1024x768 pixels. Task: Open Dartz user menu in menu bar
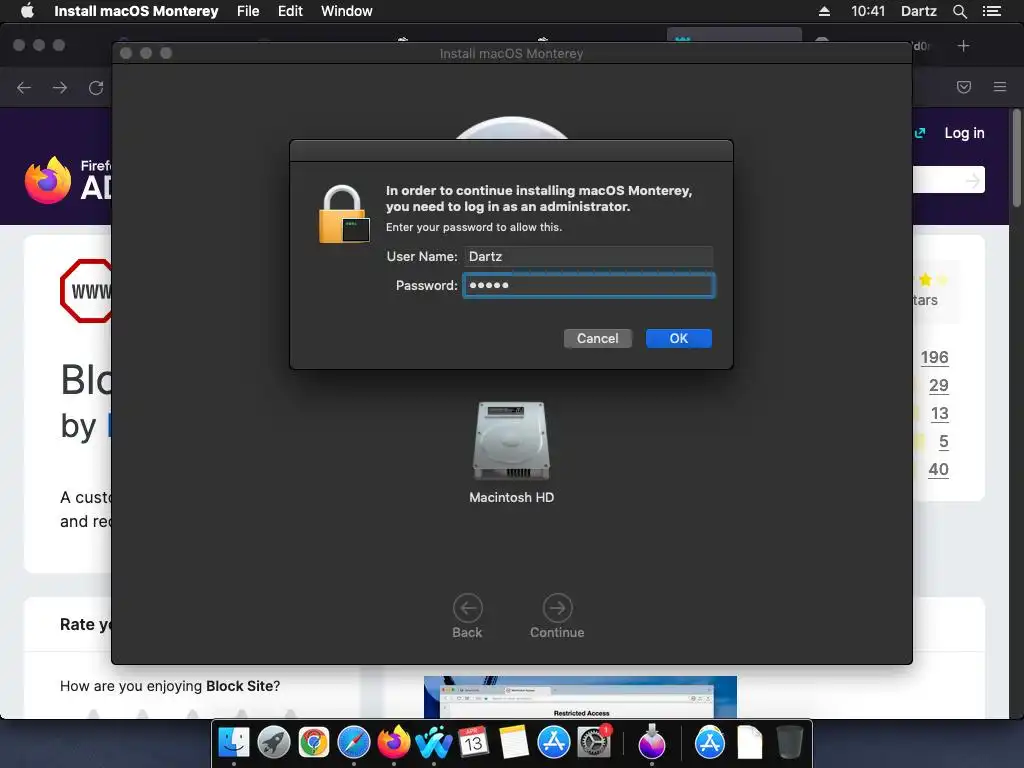click(x=919, y=11)
